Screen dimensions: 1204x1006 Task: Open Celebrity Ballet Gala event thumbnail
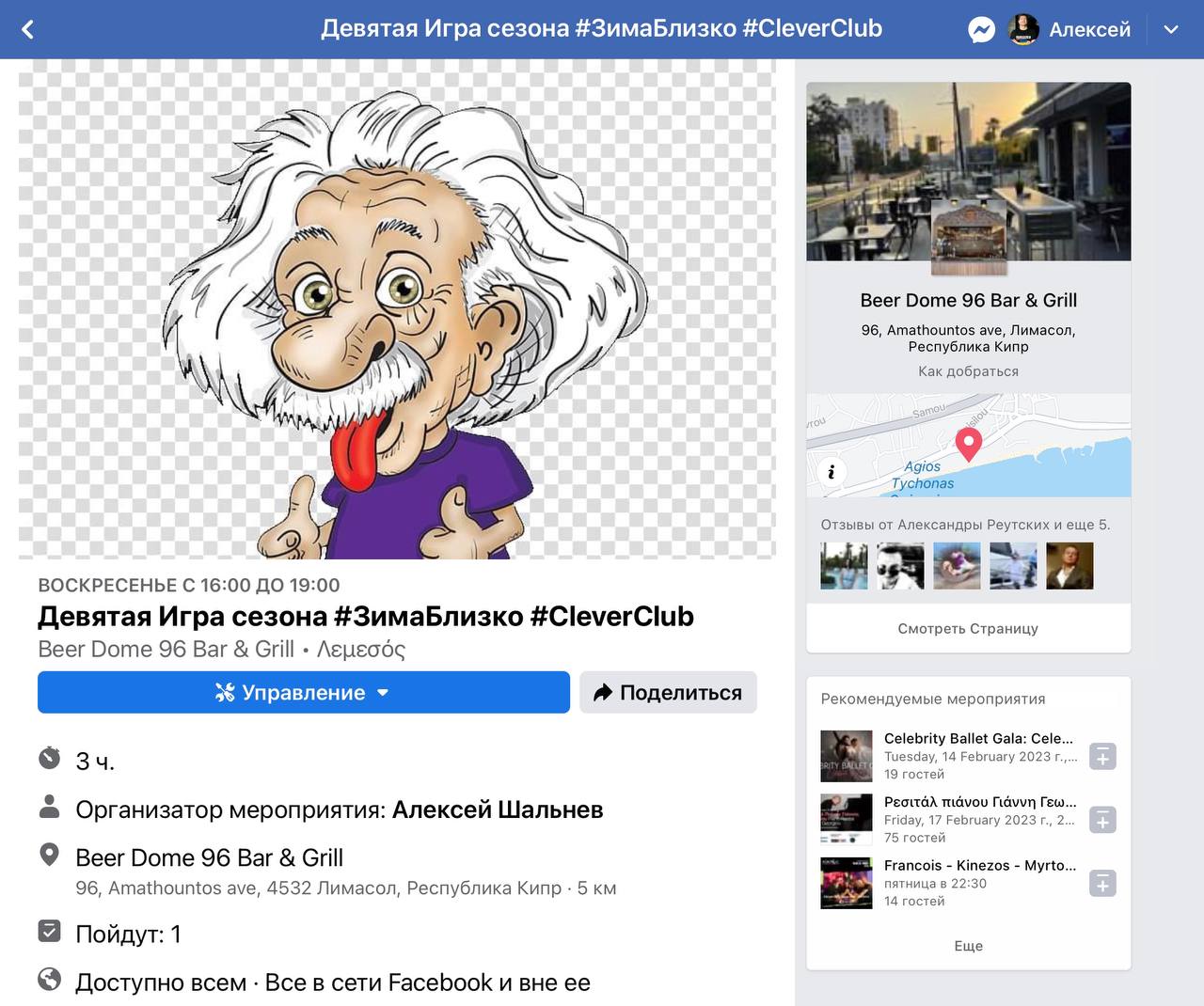pyautogui.click(x=847, y=756)
